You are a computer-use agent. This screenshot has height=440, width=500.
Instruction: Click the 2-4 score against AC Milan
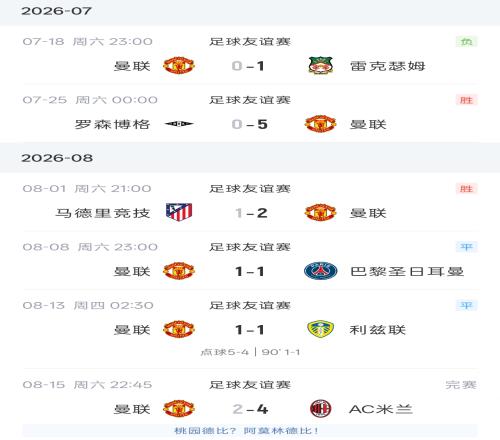point(250,409)
